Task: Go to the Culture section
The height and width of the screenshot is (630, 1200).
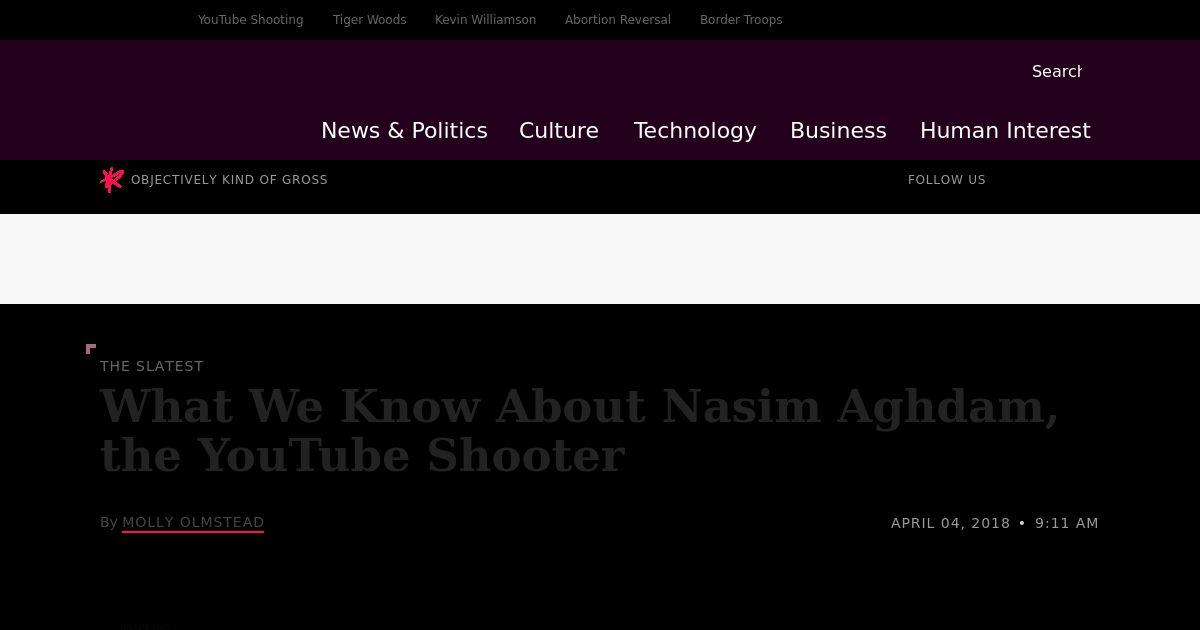Action: pos(559,131)
